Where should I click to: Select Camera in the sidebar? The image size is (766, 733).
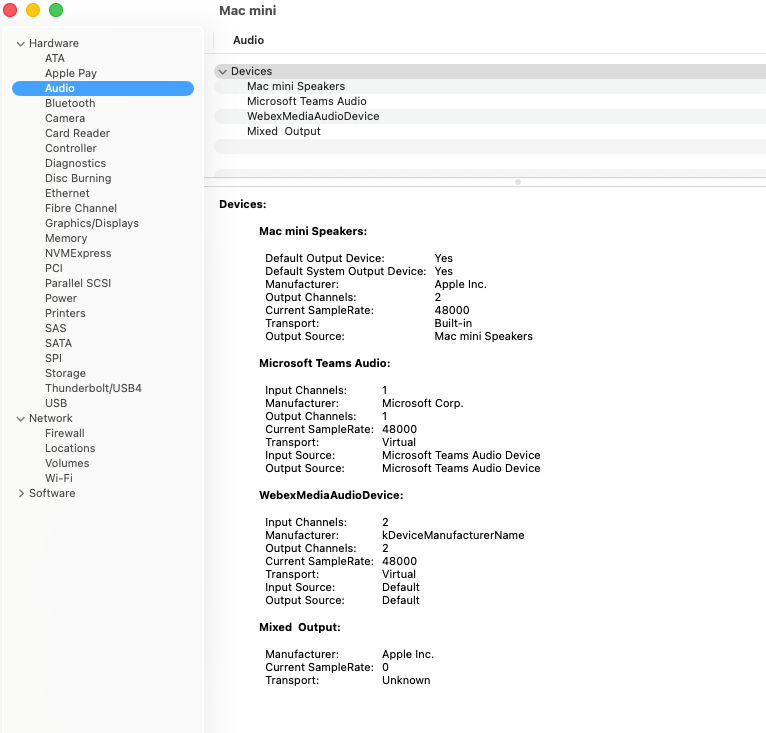(x=65, y=118)
